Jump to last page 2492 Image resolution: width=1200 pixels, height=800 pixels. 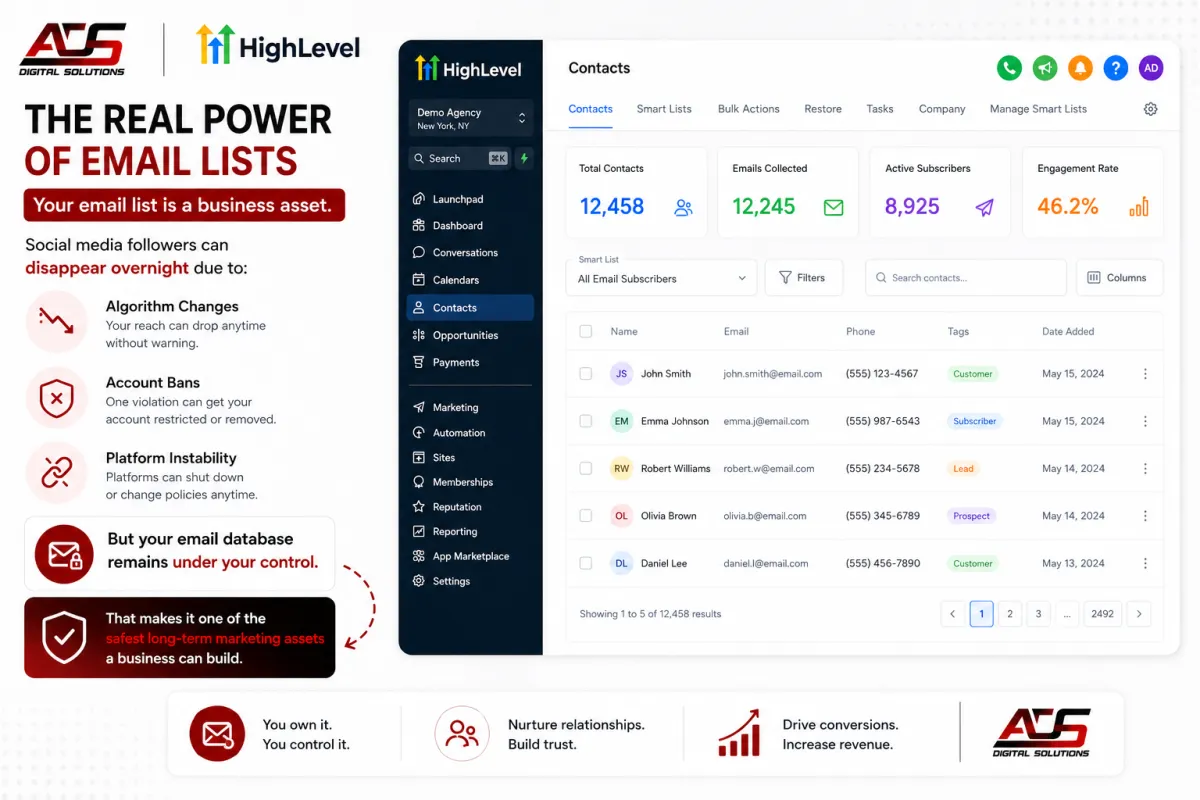tap(1103, 614)
